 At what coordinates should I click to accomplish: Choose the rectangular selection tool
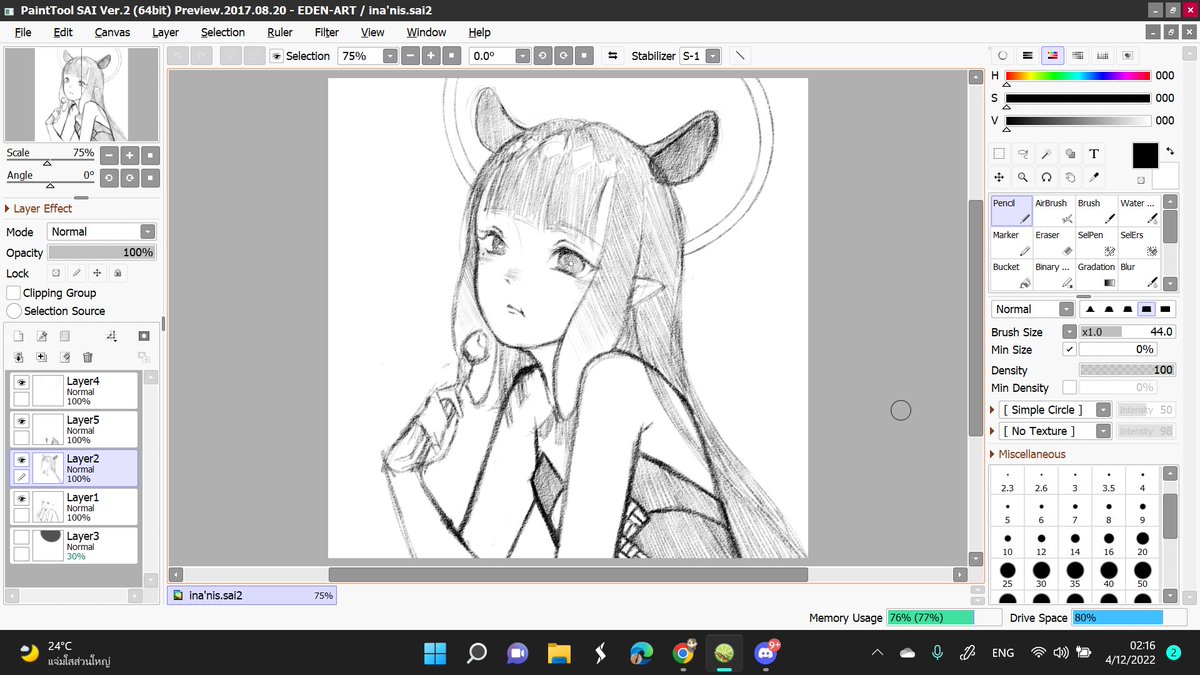999,154
